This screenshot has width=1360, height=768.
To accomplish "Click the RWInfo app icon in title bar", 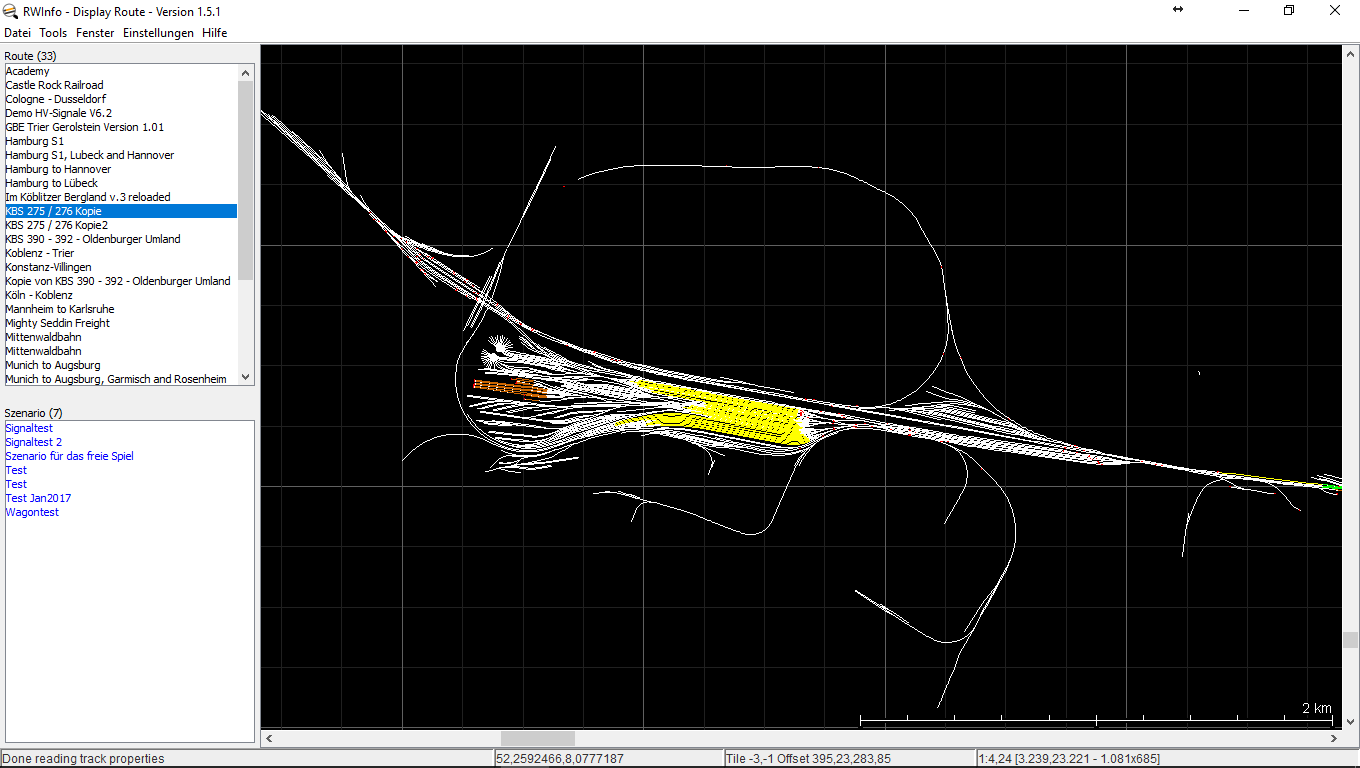I will 10,11.
